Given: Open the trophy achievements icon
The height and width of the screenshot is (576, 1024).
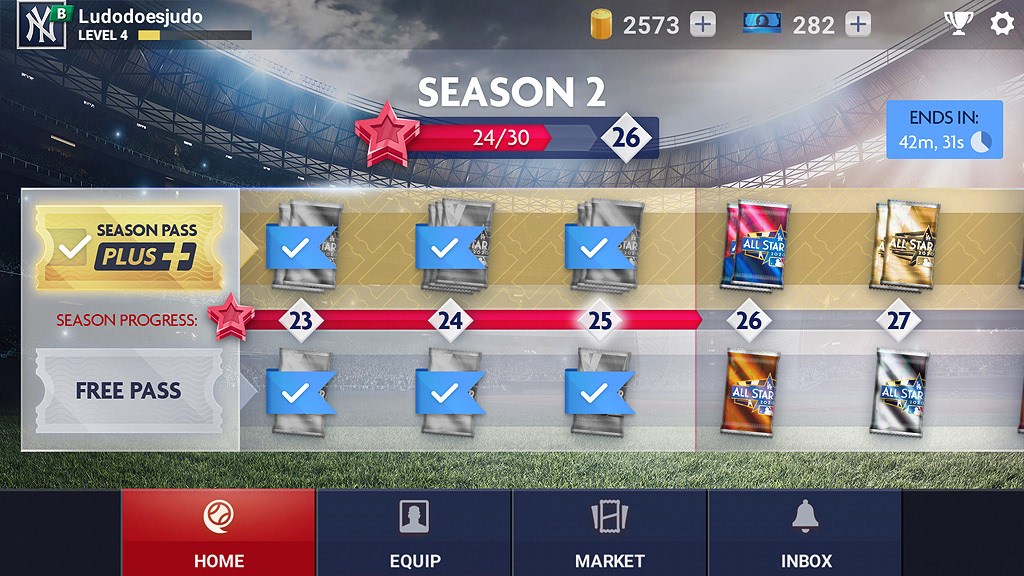Looking at the screenshot, I should [x=958, y=24].
